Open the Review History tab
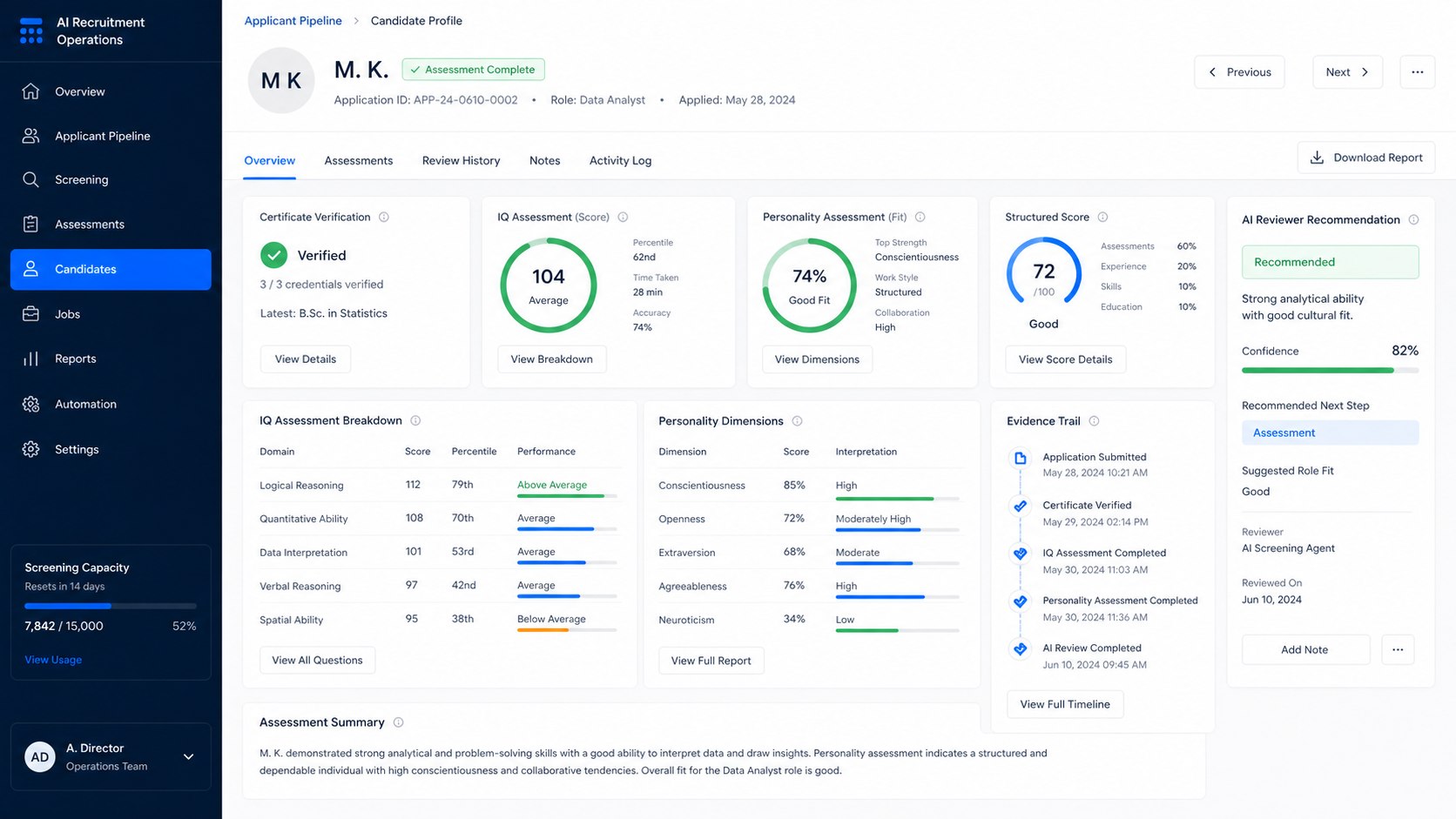The image size is (1456, 819). 461,160
